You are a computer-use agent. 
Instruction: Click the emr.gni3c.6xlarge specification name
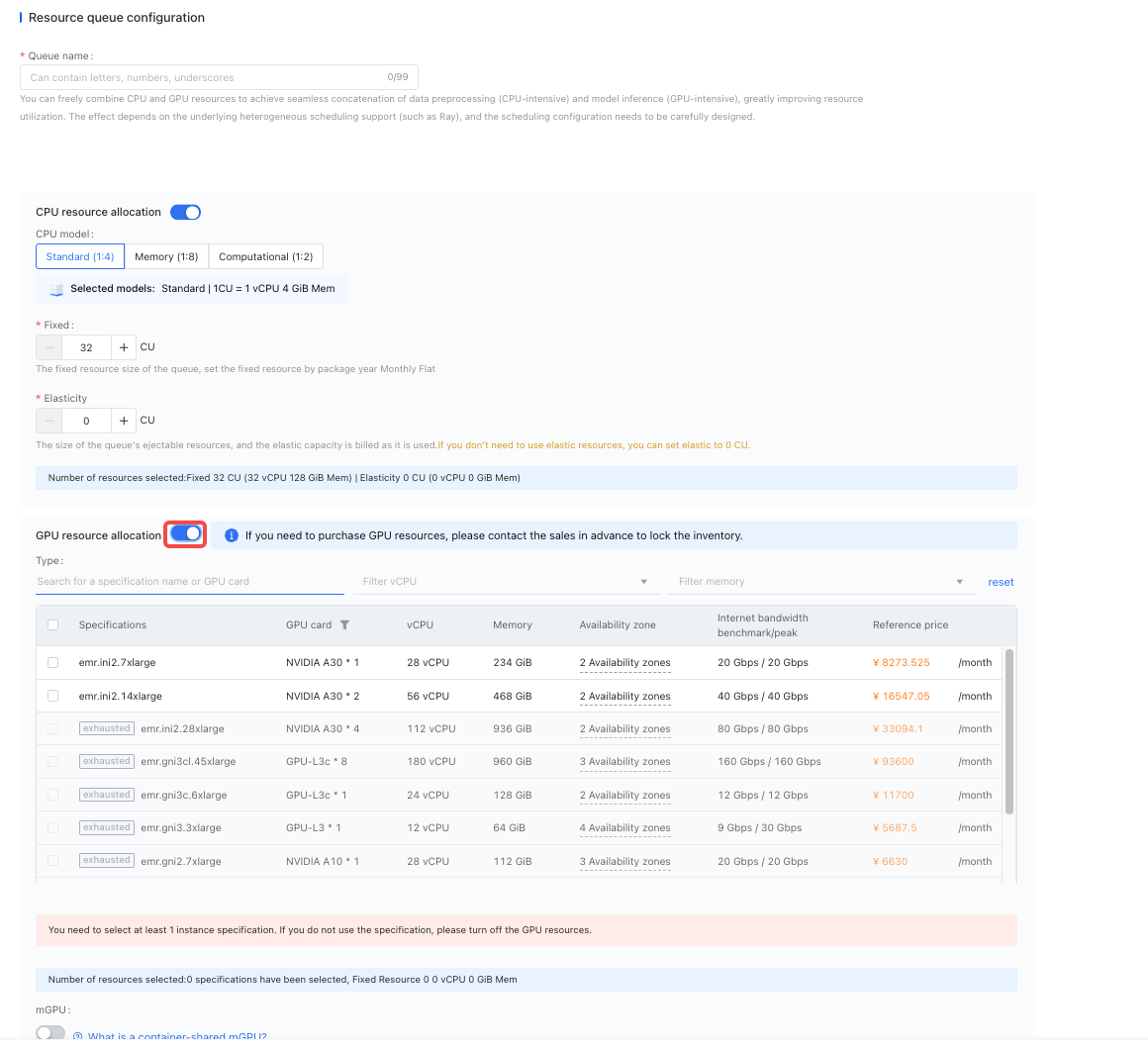(184, 795)
